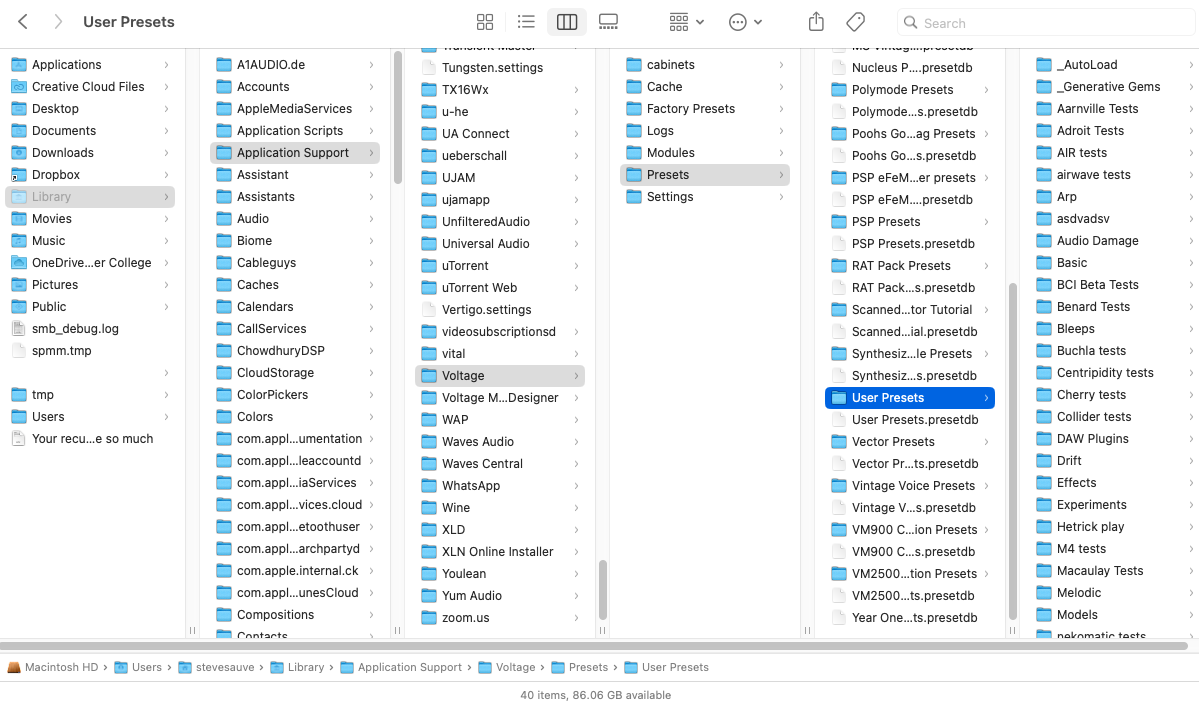Select the Application Support folder
1199x705 pixels.
(295, 153)
